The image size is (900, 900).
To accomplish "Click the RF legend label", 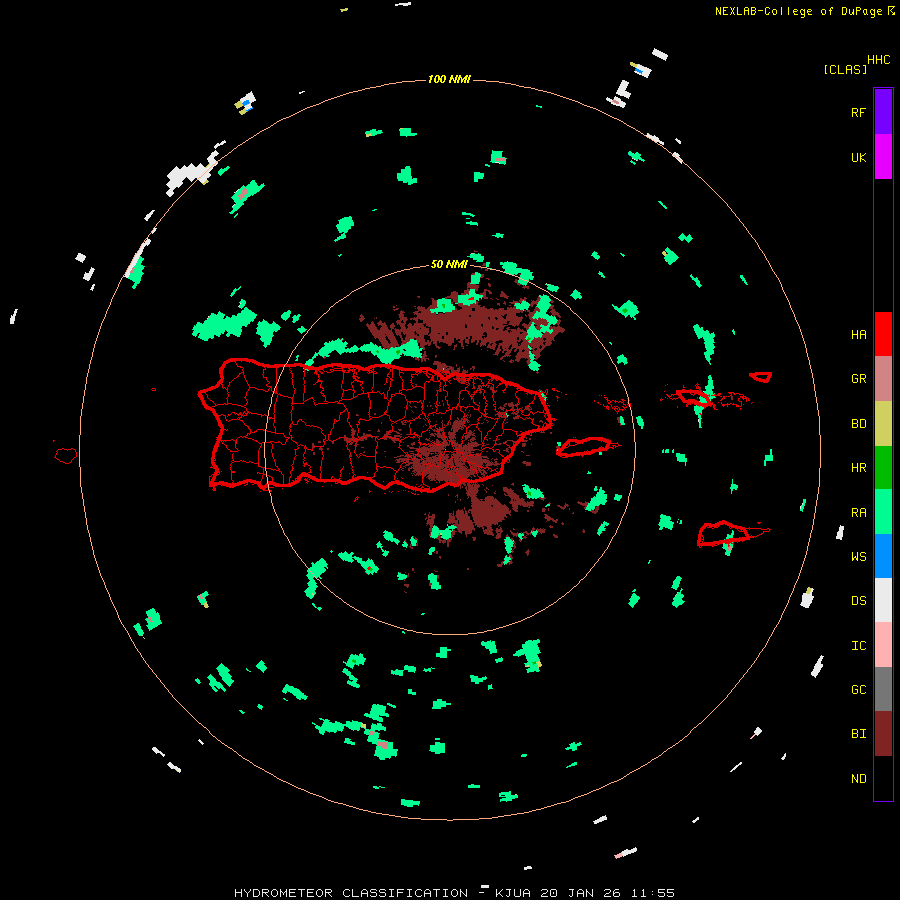I will [858, 112].
